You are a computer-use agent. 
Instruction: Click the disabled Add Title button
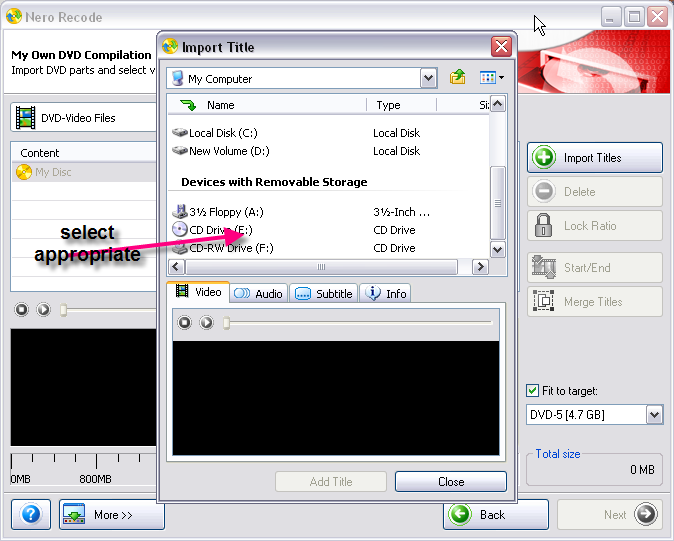coord(331,482)
